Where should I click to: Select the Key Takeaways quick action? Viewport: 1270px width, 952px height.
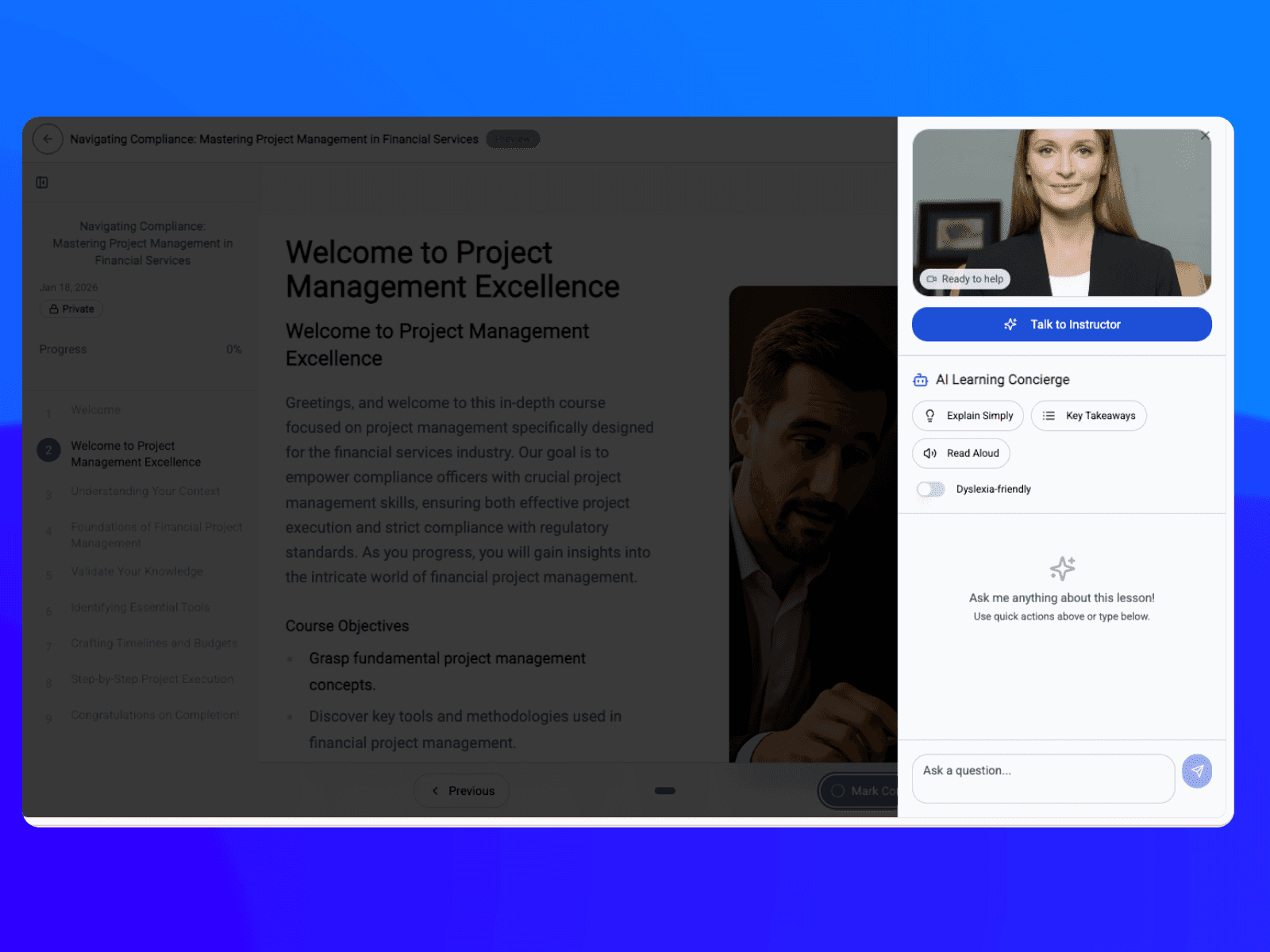pyautogui.click(x=1088, y=416)
